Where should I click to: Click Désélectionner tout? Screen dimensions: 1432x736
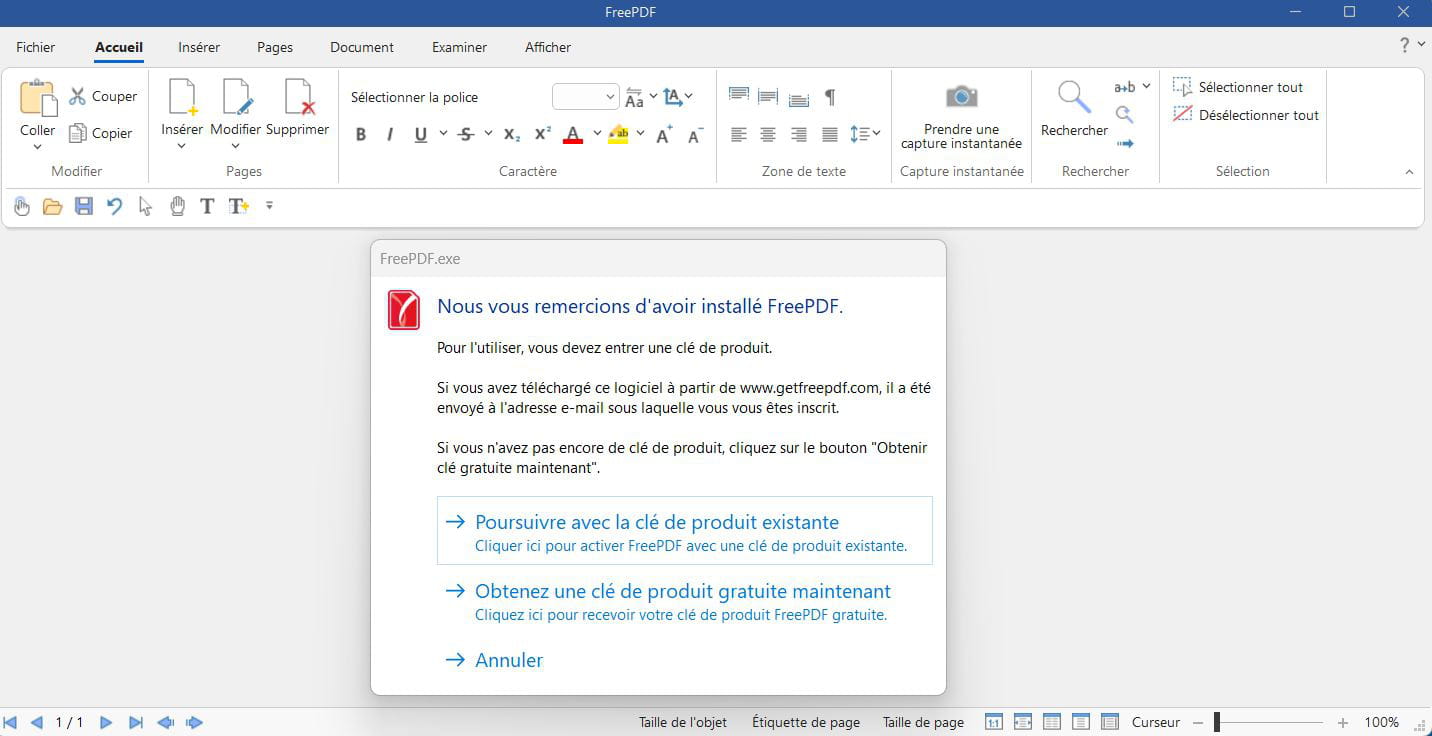(x=1246, y=115)
